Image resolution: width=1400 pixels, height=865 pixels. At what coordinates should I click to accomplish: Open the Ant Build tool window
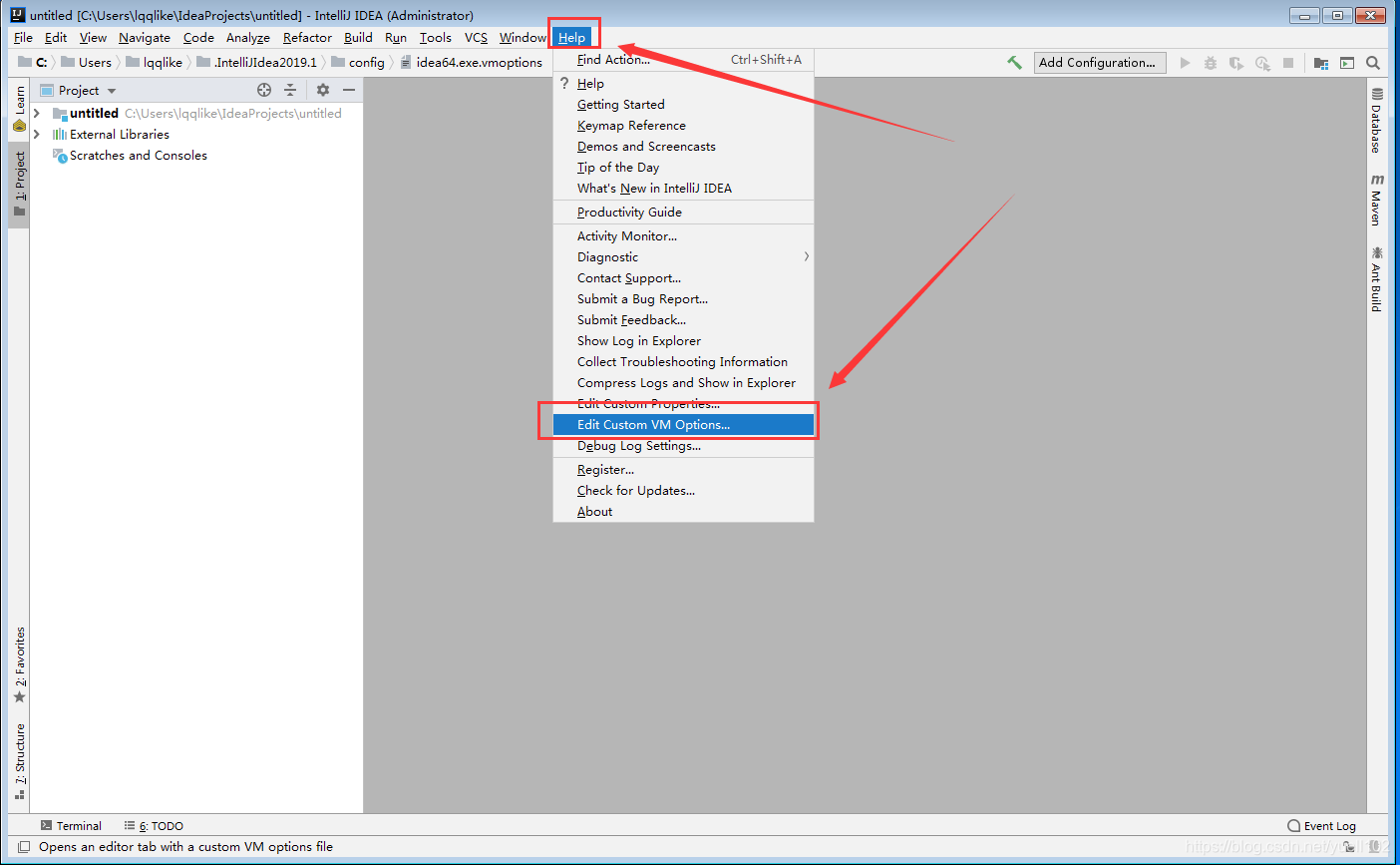pos(1376,279)
